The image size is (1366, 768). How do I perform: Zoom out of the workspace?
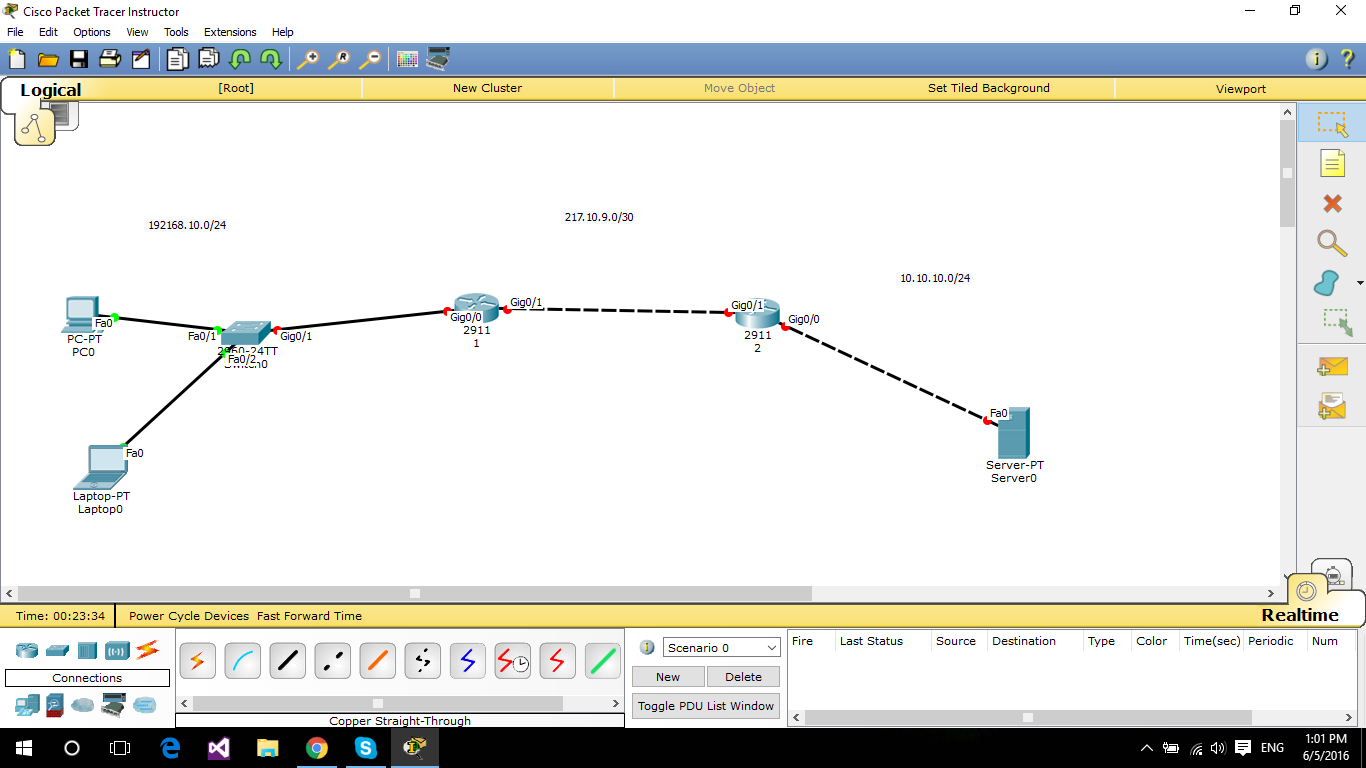click(x=370, y=59)
